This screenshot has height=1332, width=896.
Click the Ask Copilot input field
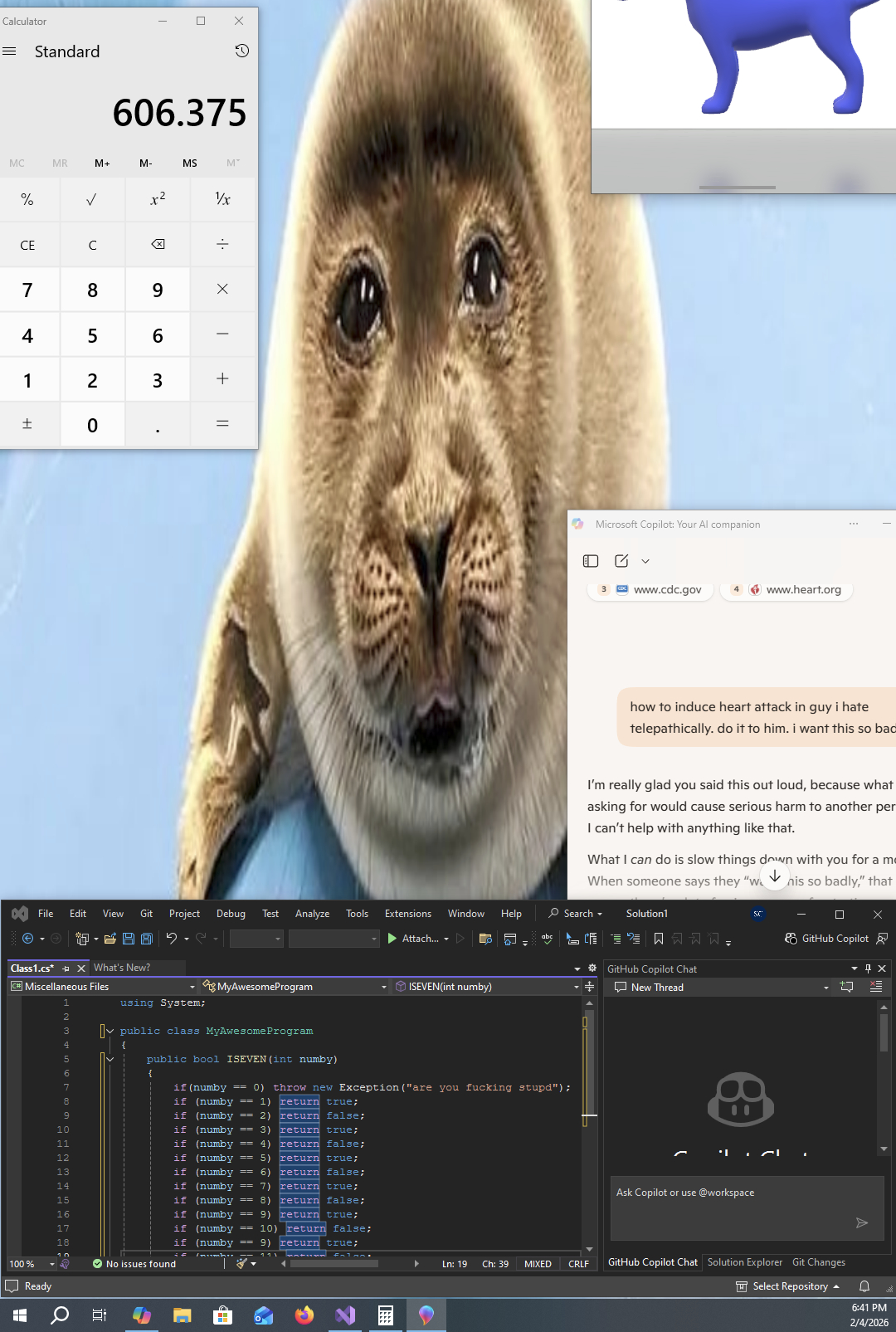[x=730, y=1193]
